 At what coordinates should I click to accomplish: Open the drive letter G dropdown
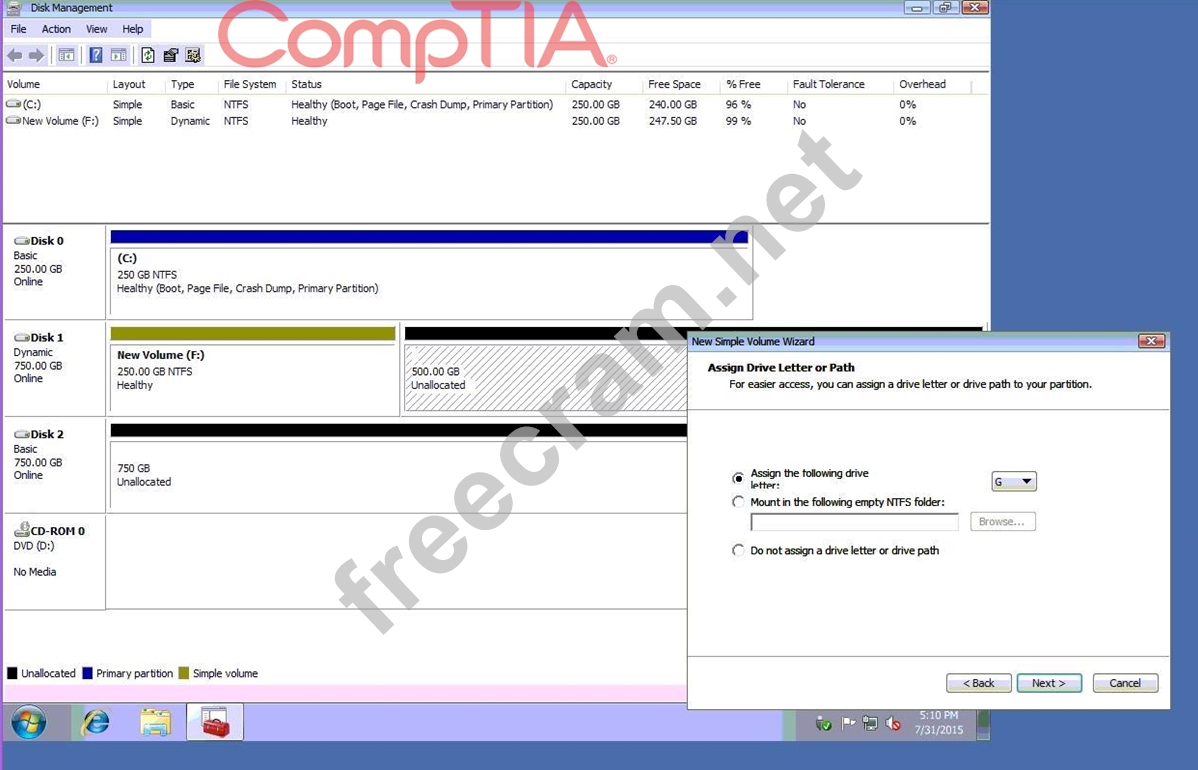point(1014,481)
